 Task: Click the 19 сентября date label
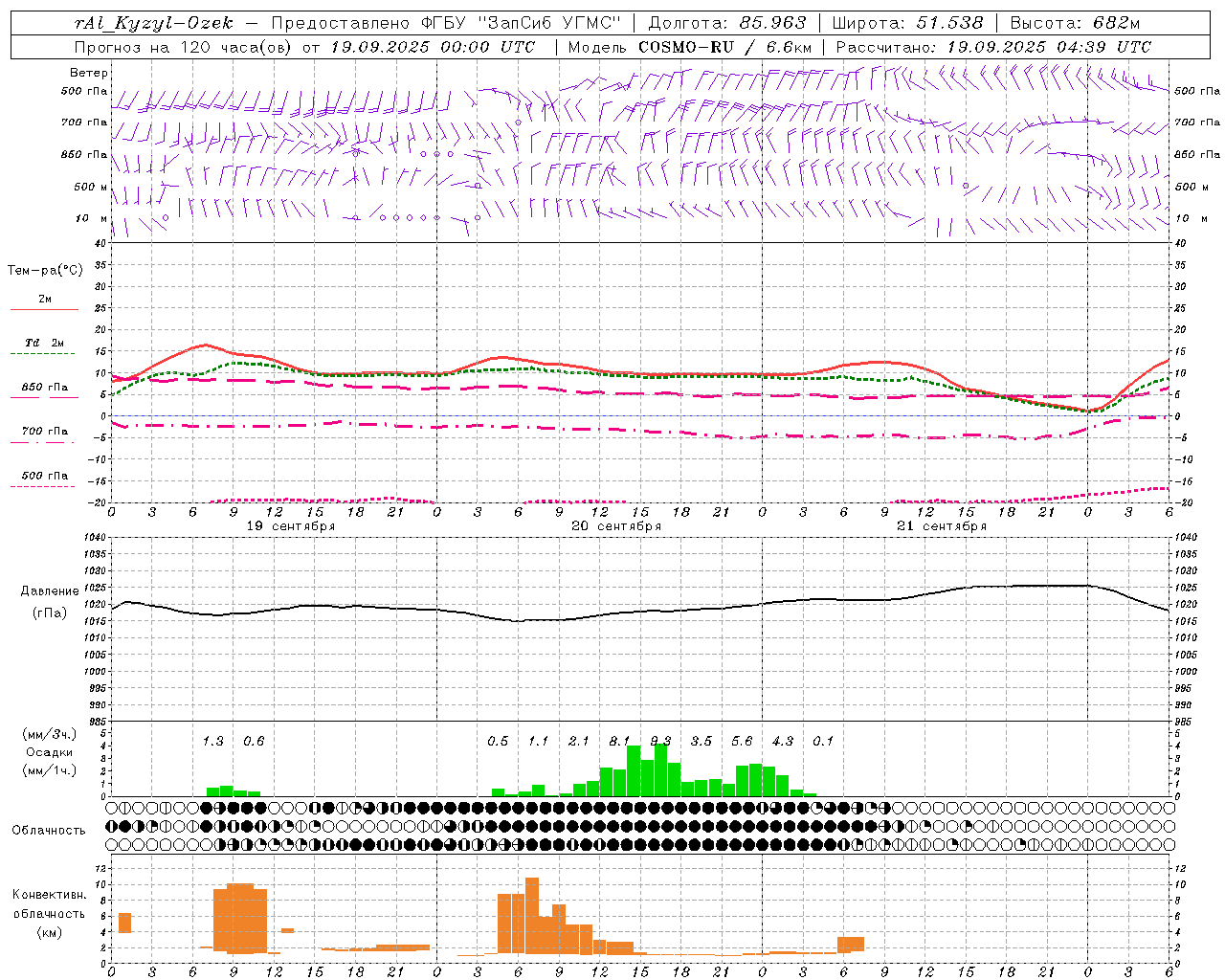coord(291,526)
